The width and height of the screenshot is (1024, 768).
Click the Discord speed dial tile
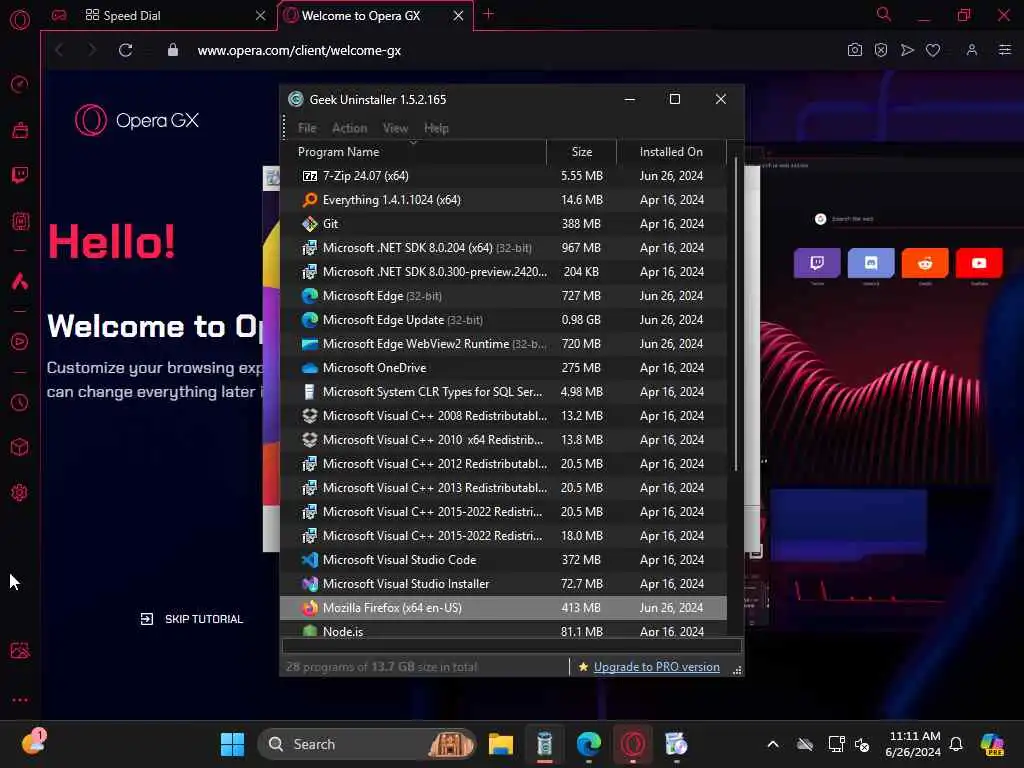pos(871,263)
